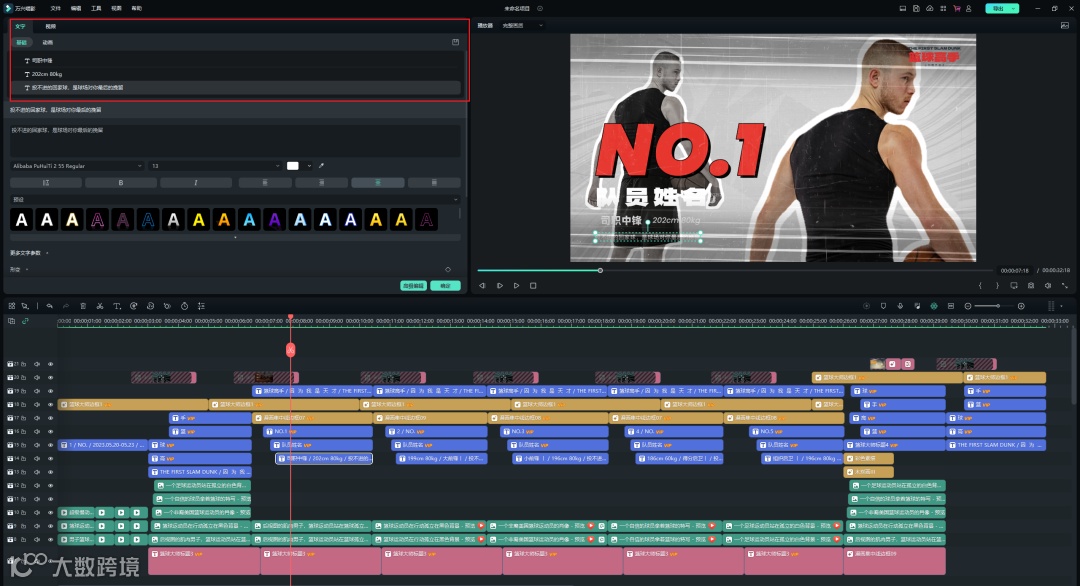
Task: Click the timeline zoom in plus icon
Action: (x=1021, y=306)
